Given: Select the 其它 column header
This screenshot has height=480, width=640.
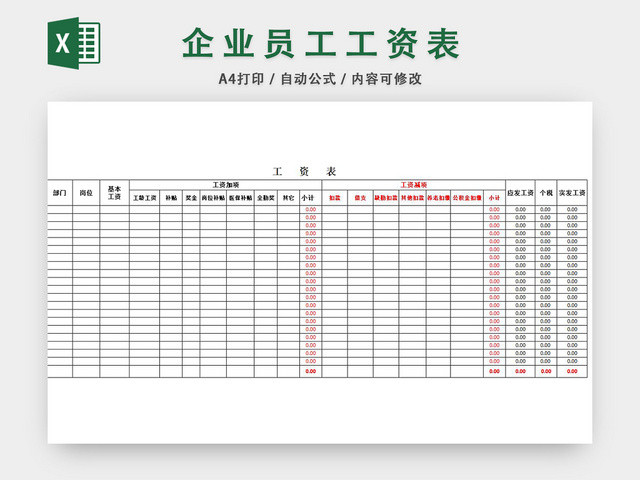Looking at the screenshot, I should click(x=288, y=198).
